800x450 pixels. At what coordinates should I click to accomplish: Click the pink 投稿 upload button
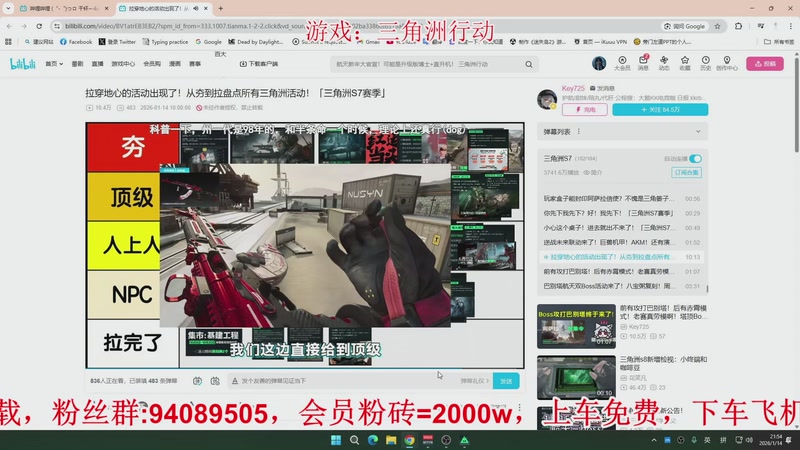765,64
